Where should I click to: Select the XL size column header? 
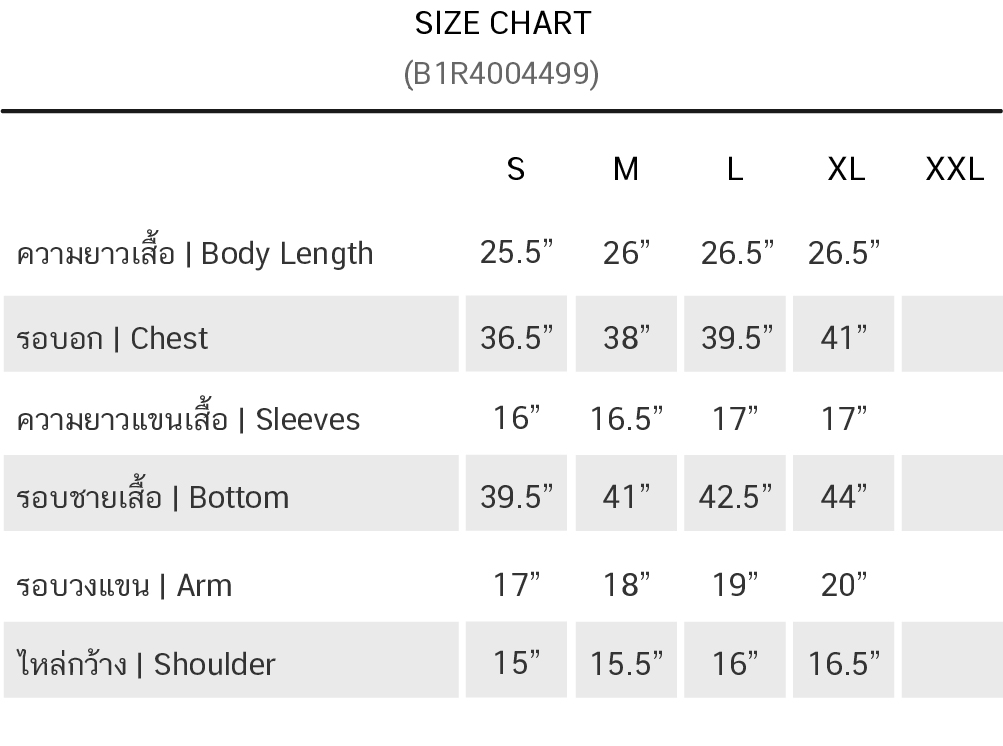[x=846, y=170]
